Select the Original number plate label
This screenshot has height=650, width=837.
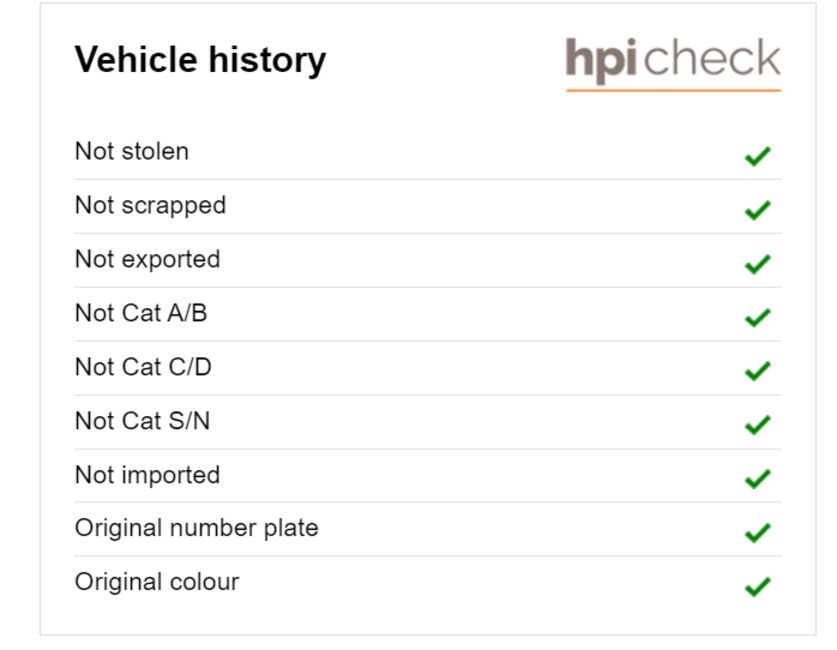196,528
